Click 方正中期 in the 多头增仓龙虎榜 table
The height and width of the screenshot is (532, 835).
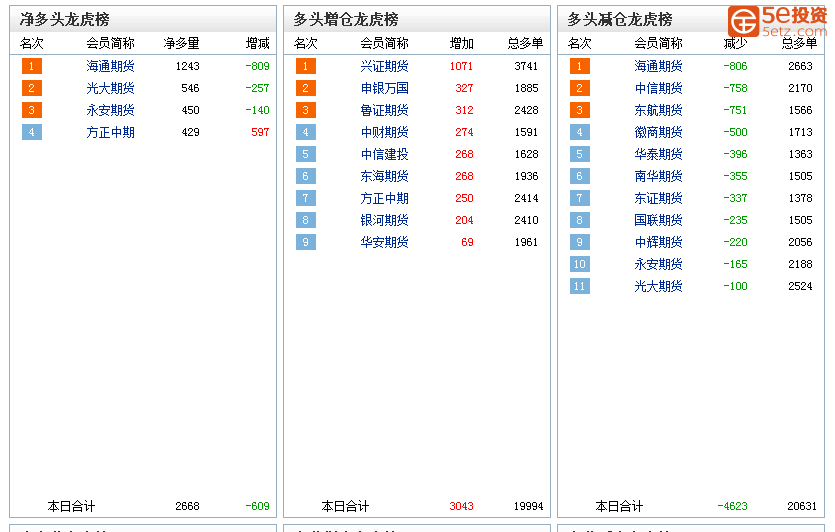tap(384, 198)
